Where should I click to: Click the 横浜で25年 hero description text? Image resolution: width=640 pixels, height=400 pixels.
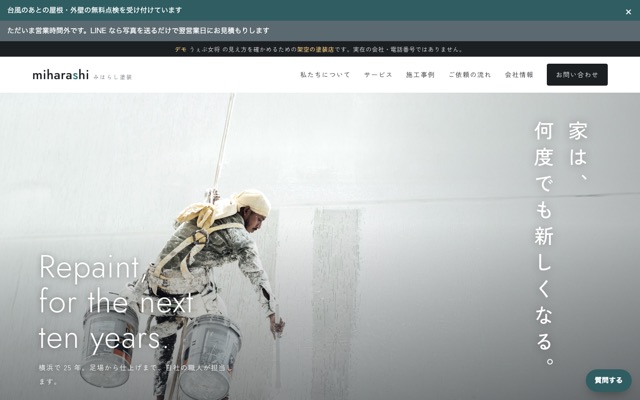(136, 374)
